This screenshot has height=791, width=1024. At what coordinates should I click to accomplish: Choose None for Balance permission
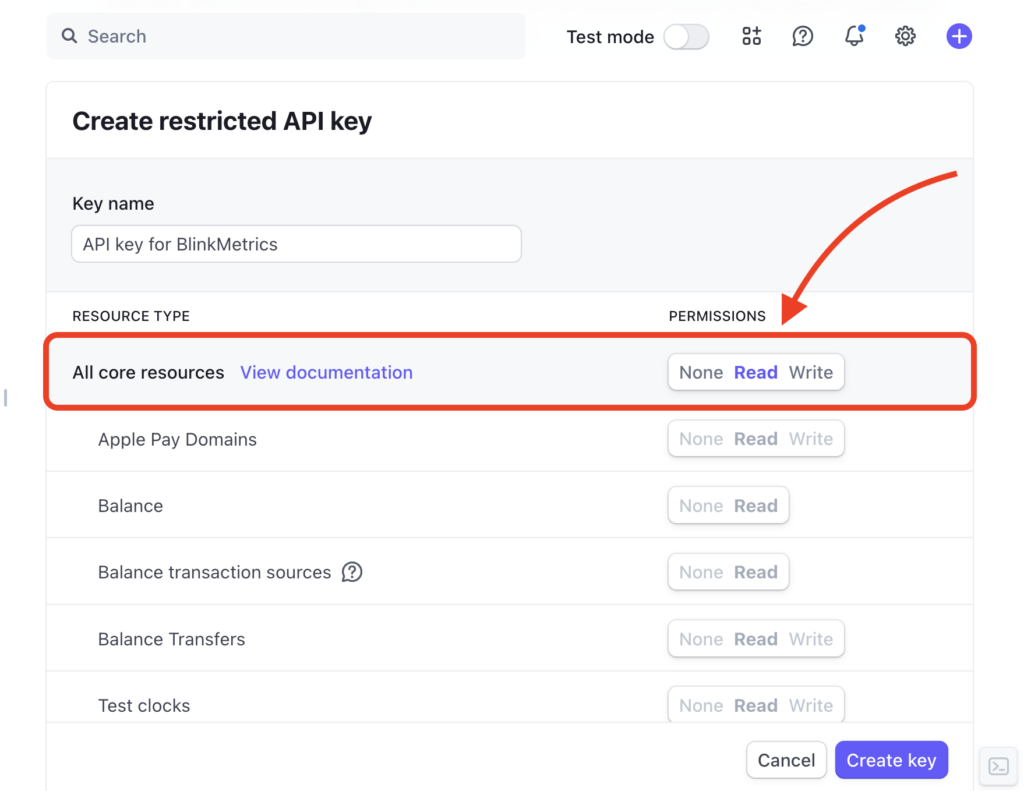pos(700,506)
